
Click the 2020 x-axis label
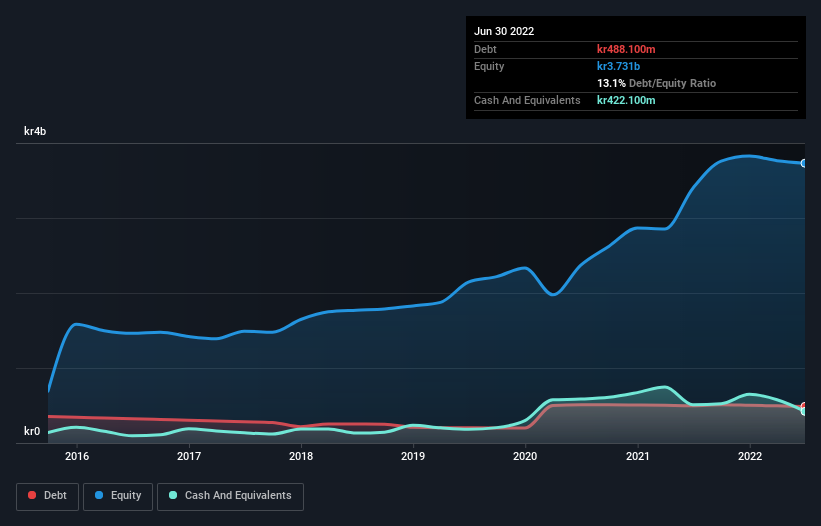pyautogui.click(x=525, y=456)
